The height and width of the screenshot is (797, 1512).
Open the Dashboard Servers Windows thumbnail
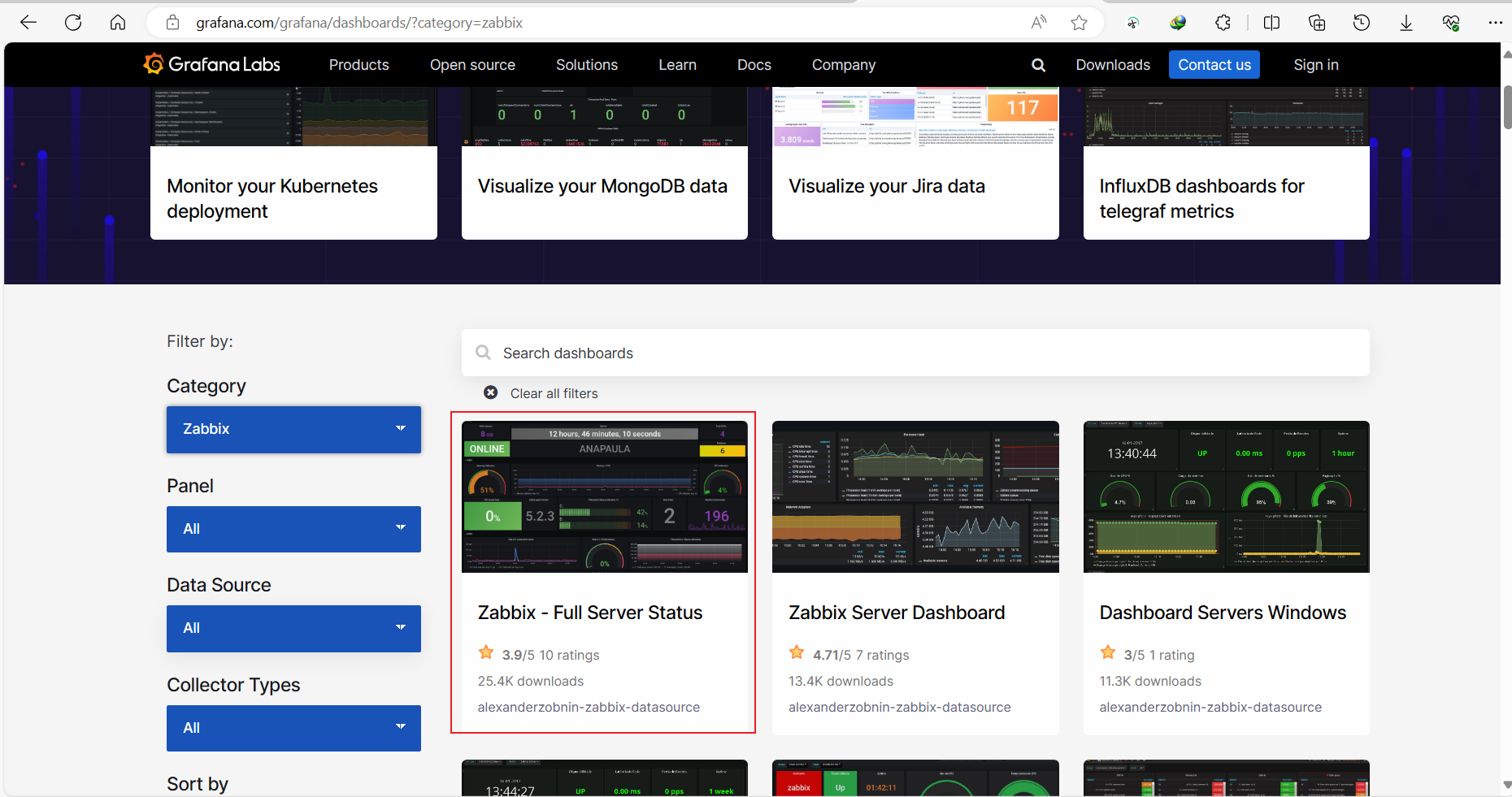tap(1226, 496)
